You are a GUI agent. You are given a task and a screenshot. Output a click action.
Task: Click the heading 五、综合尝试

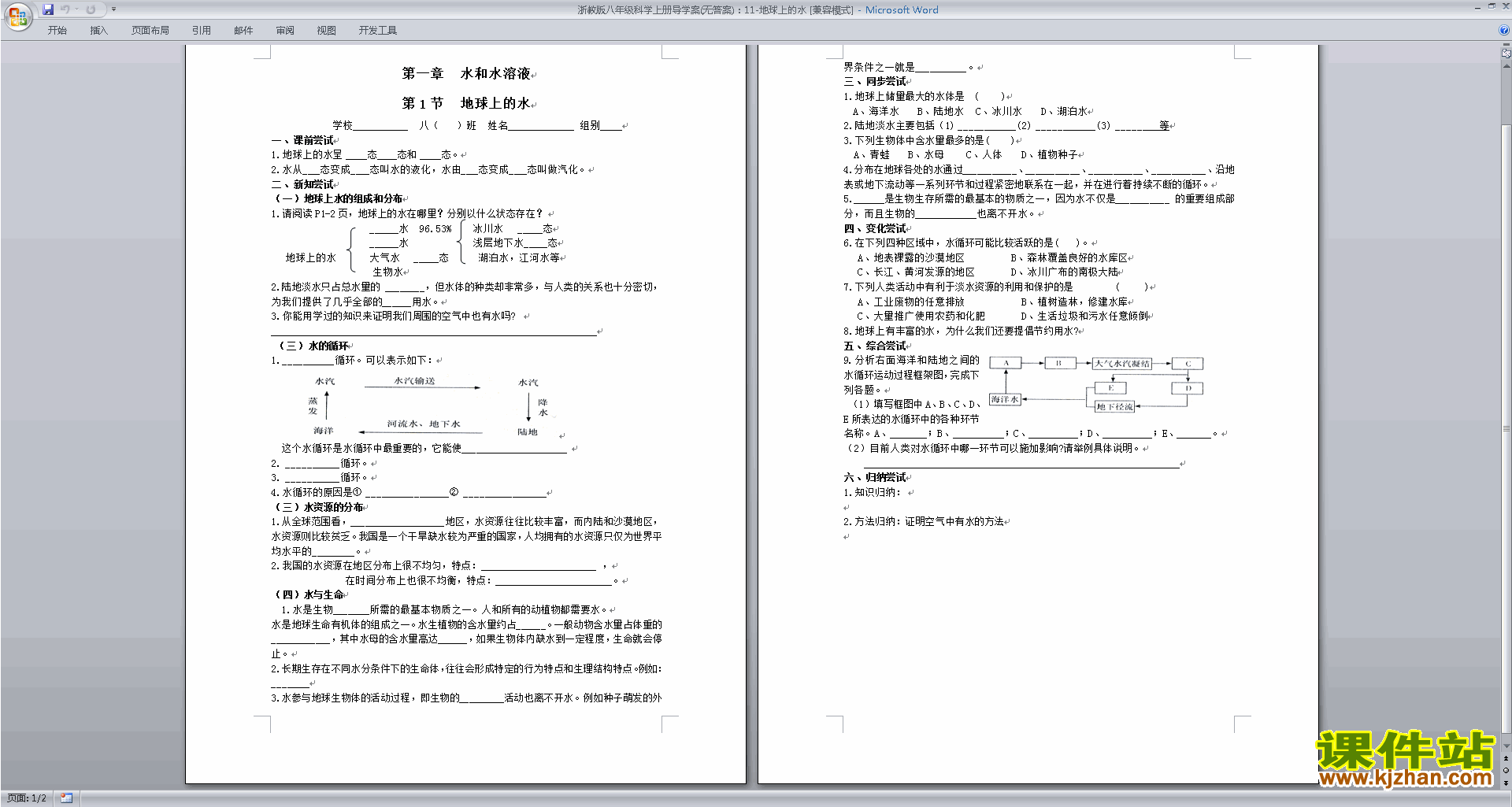tap(875, 346)
